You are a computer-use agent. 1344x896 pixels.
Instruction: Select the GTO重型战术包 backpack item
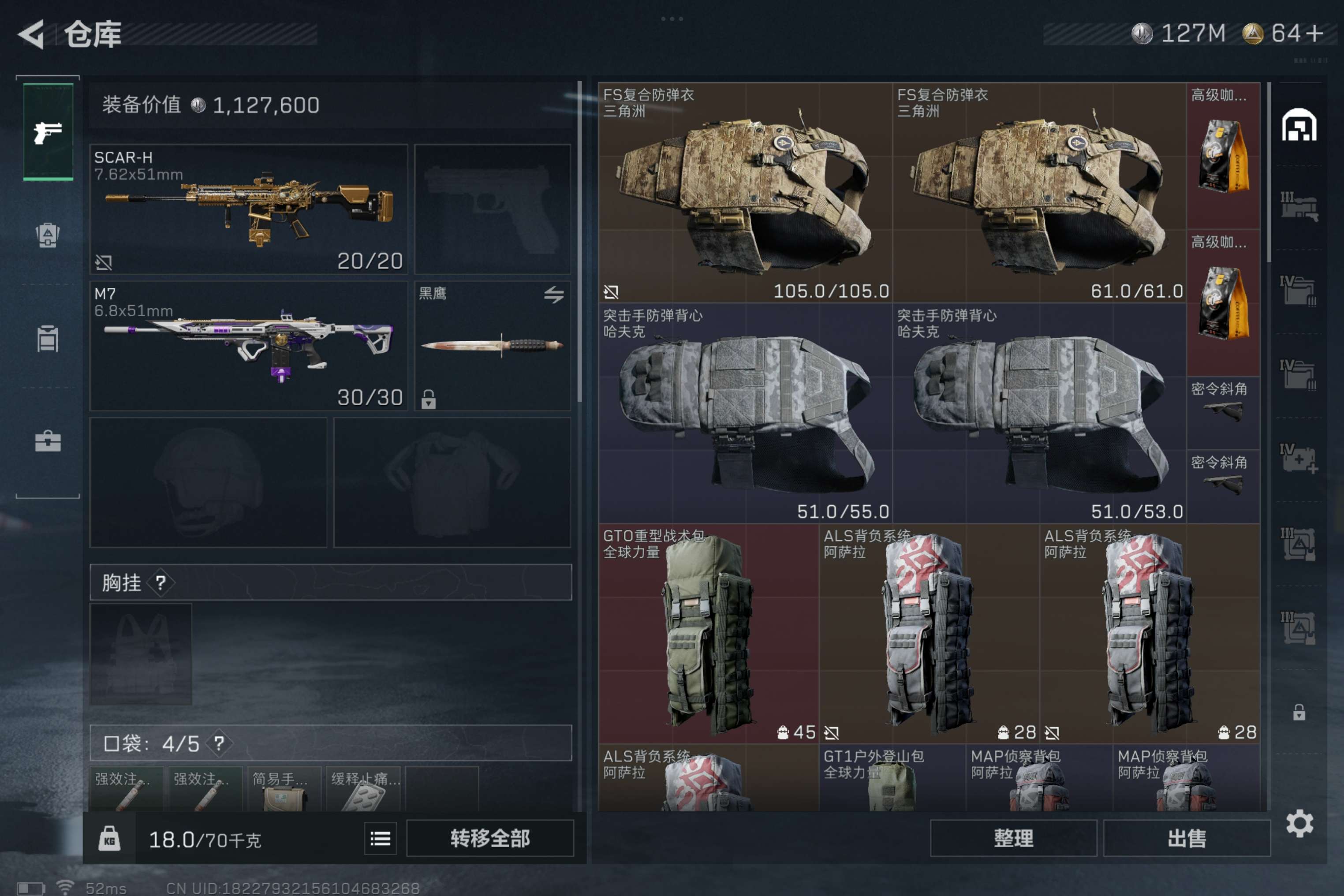(x=709, y=633)
